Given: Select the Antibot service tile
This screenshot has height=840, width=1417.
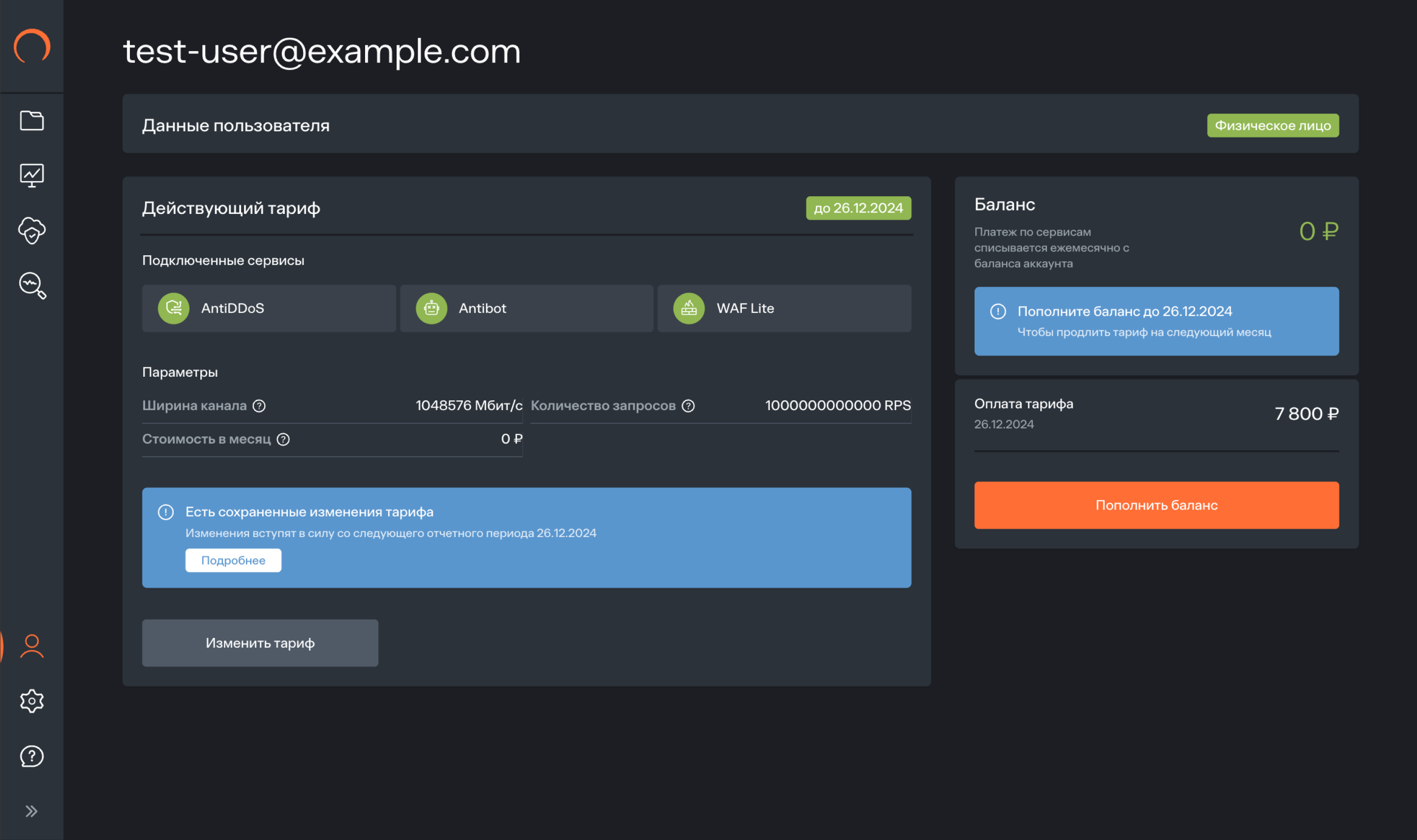Looking at the screenshot, I should click(x=526, y=308).
